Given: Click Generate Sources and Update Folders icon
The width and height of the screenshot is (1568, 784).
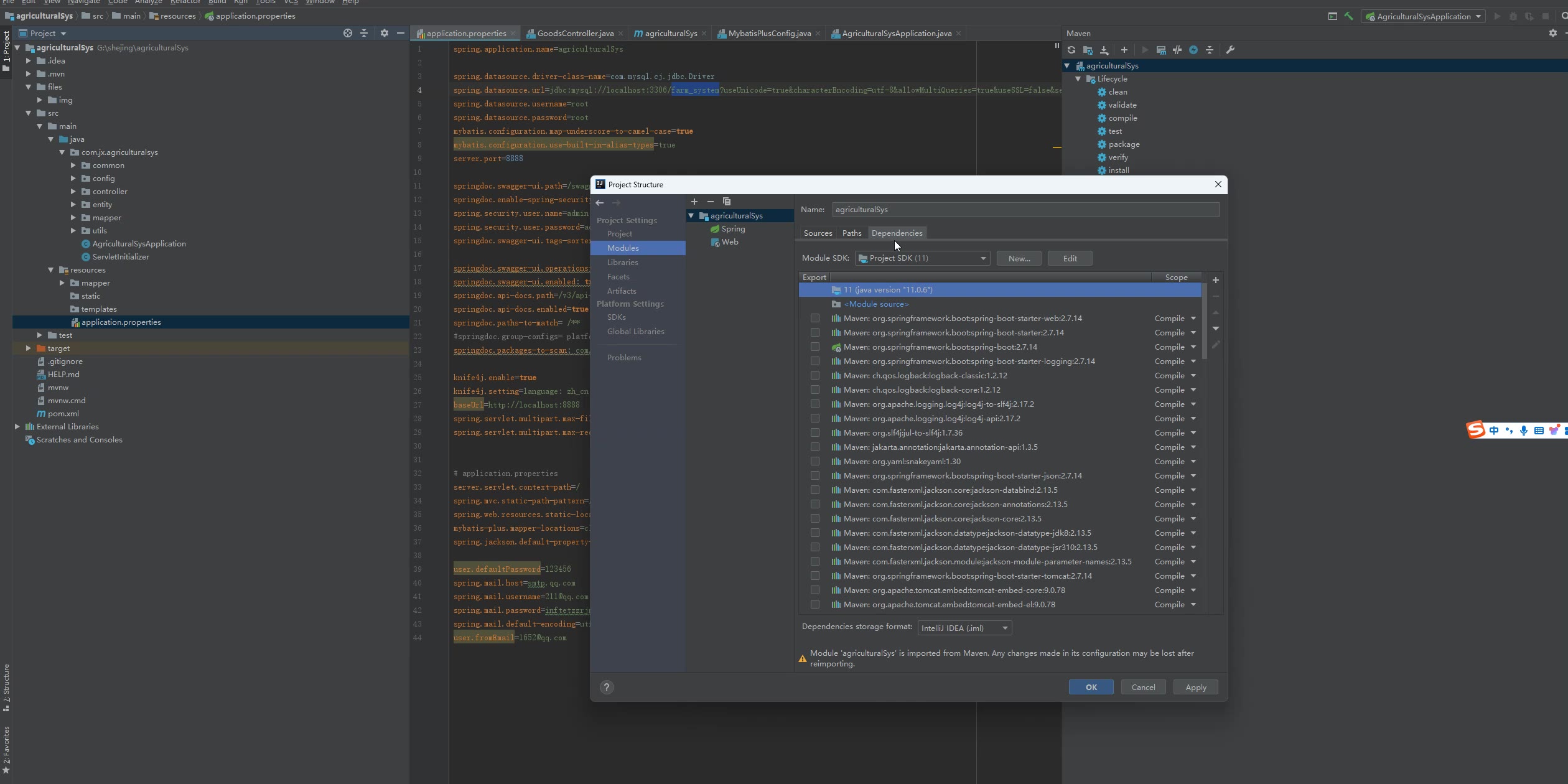Looking at the screenshot, I should pos(1088,50).
